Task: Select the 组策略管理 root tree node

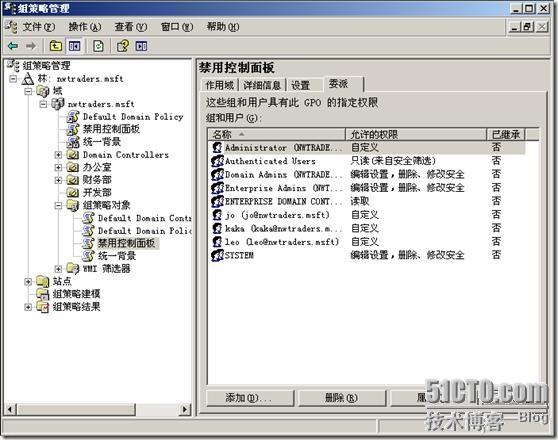Action: tap(46, 66)
